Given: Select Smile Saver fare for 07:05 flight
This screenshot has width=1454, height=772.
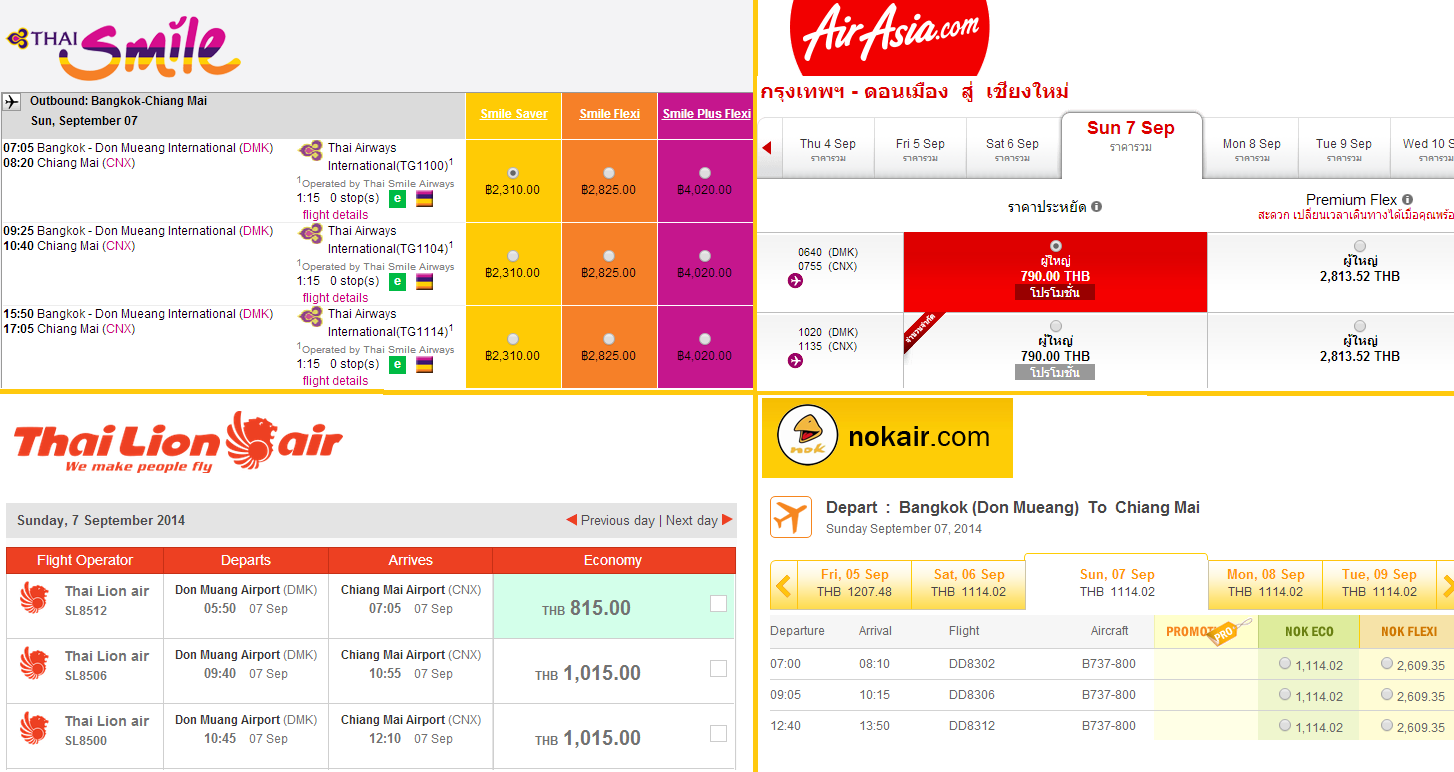Looking at the screenshot, I should [513, 173].
